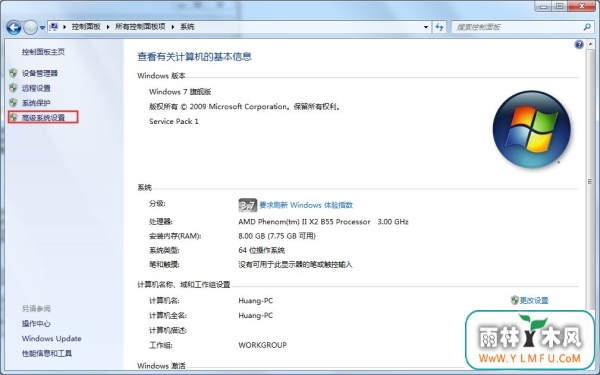Click the WORKGROUP workgroup value
Screen dimensions: 600x375
coord(262,345)
